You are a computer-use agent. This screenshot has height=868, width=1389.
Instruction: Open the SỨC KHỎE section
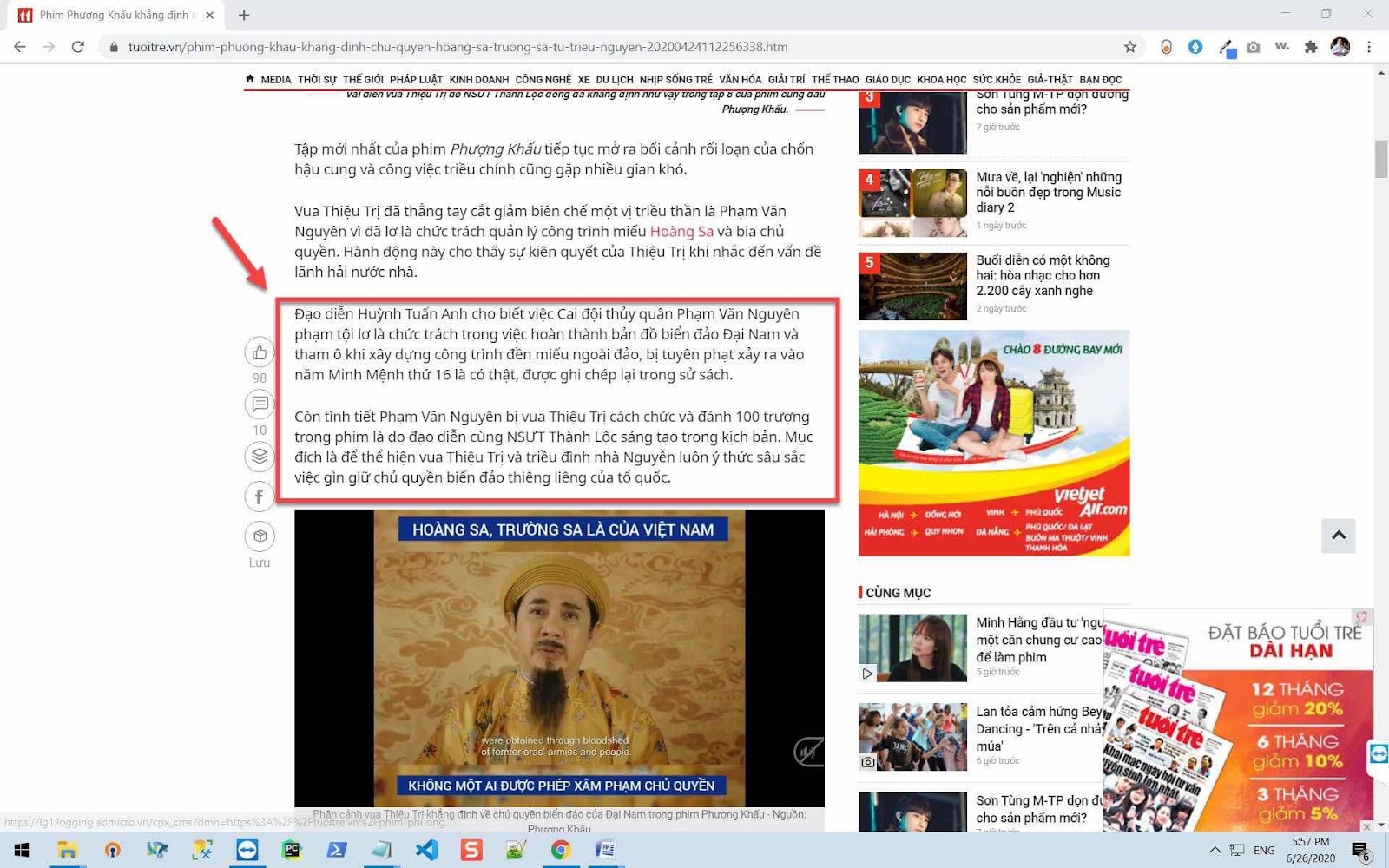click(997, 80)
